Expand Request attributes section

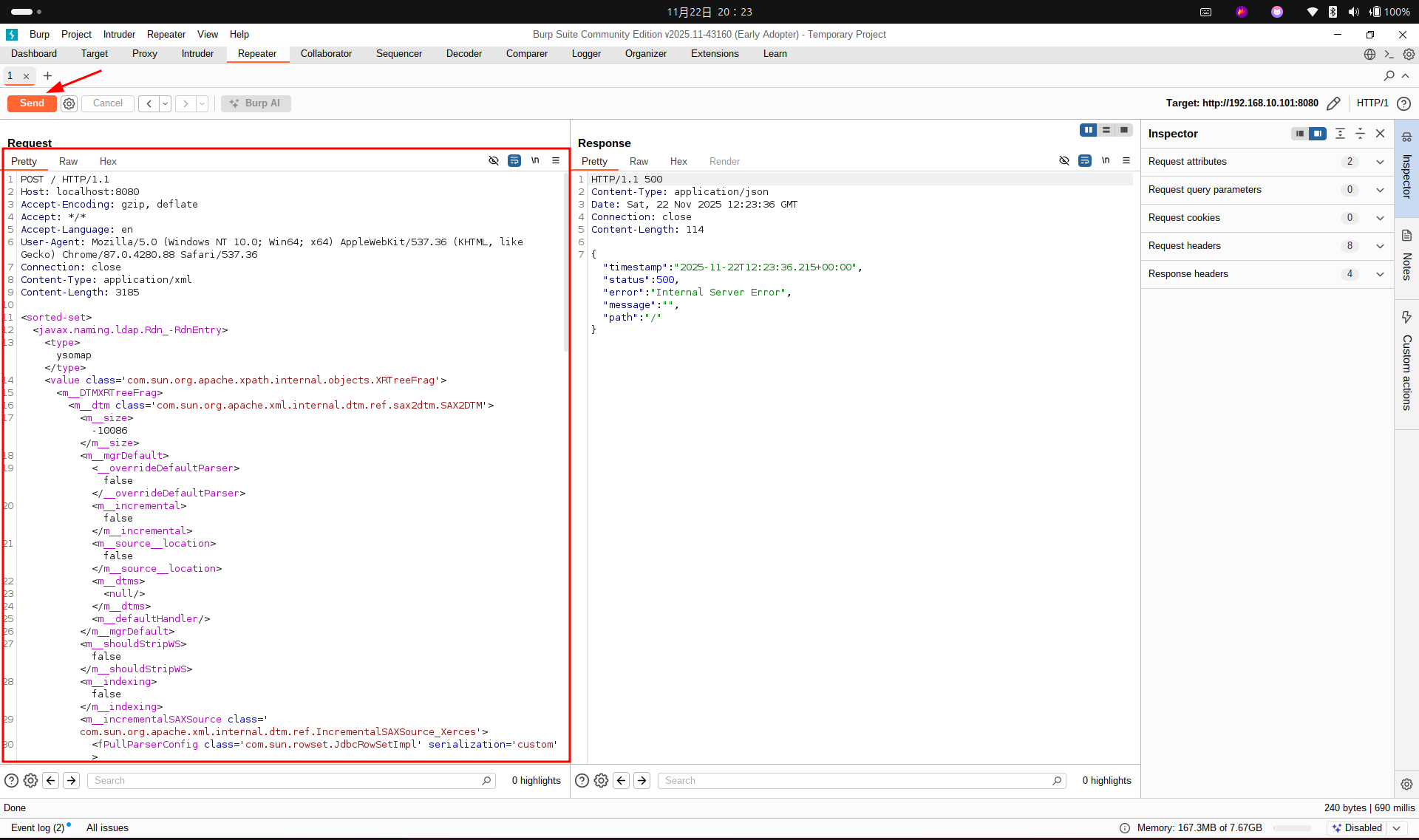(1379, 162)
